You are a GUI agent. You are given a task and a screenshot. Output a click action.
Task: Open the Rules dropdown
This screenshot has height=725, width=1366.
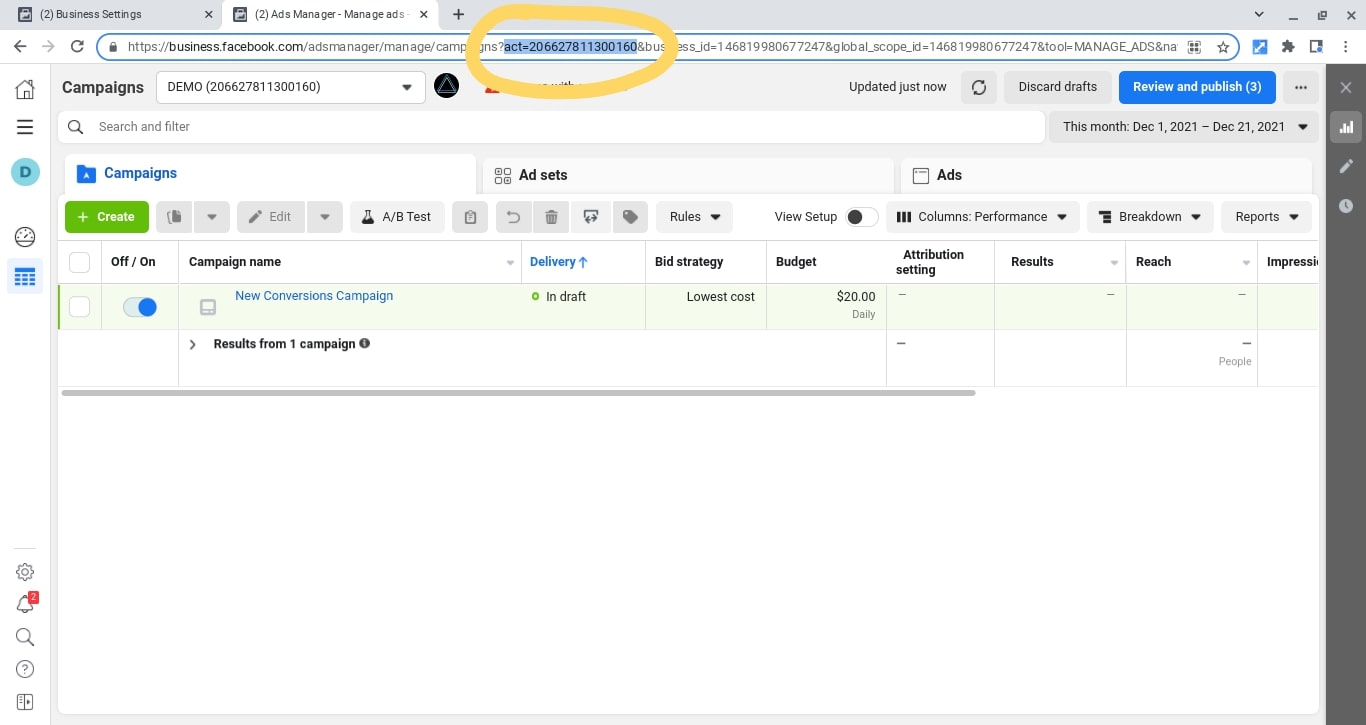point(694,217)
